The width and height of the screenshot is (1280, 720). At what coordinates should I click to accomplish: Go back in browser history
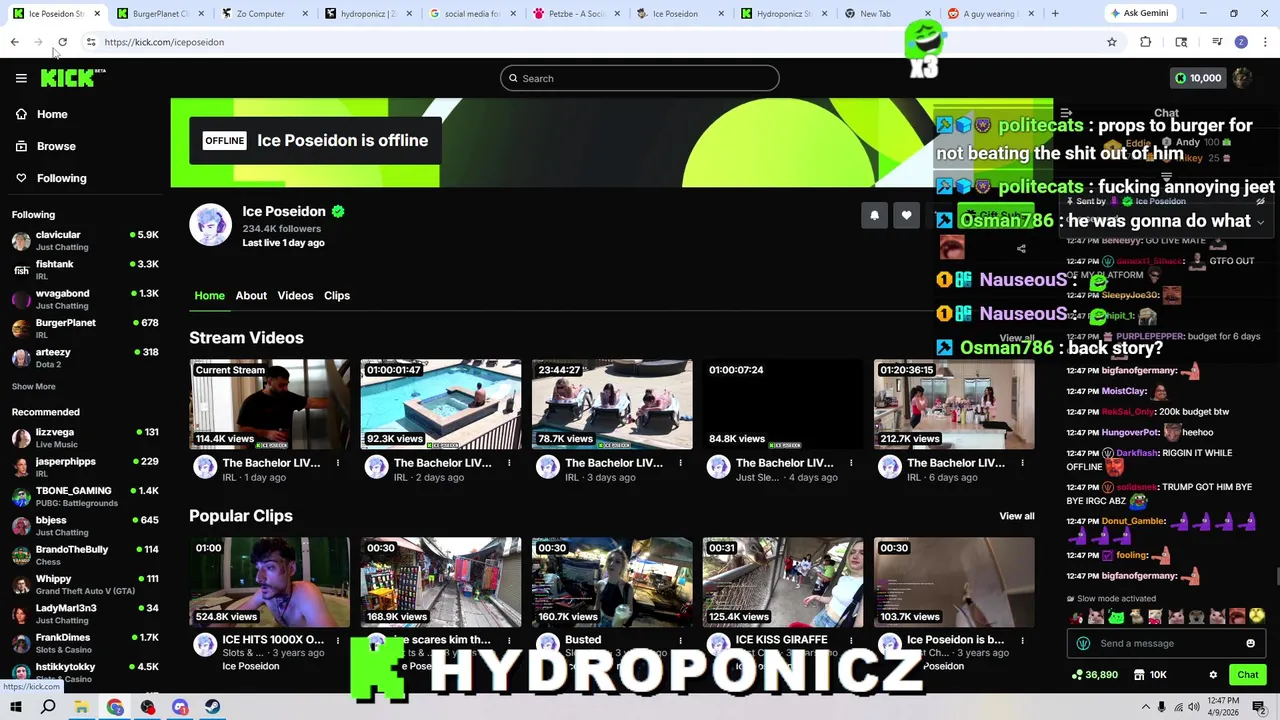coord(14,42)
